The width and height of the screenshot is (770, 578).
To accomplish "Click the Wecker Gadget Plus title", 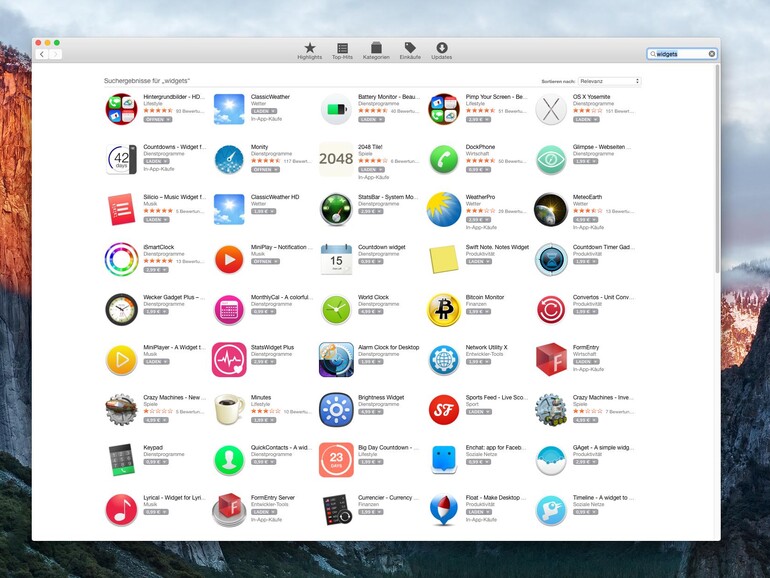I will (174, 297).
